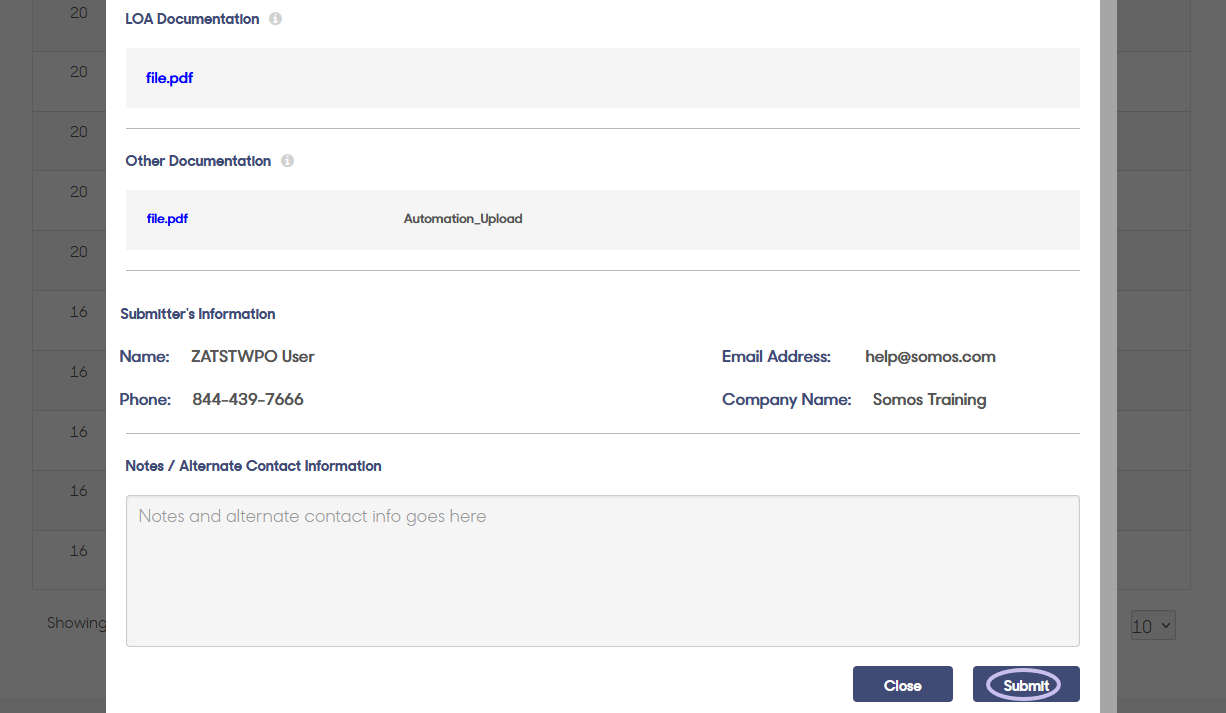Image resolution: width=1226 pixels, height=713 pixels.
Task: Open the LOA Documentation info tooltip icon
Action: (275, 18)
